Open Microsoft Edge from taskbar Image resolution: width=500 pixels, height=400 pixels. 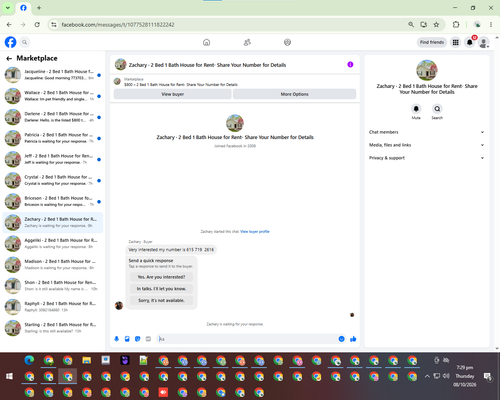pyautogui.click(x=29, y=360)
